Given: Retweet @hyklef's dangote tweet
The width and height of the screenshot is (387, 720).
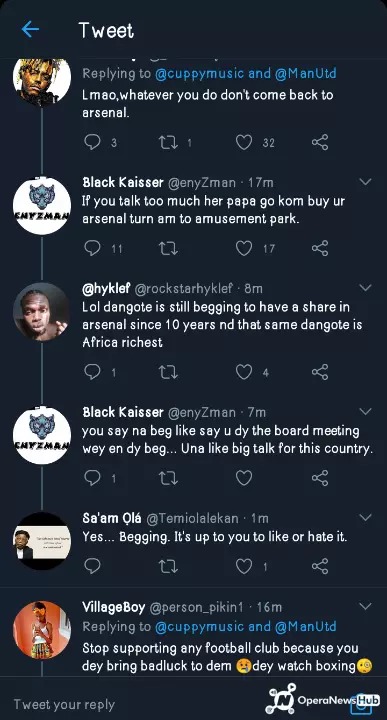Looking at the screenshot, I should point(168,372).
